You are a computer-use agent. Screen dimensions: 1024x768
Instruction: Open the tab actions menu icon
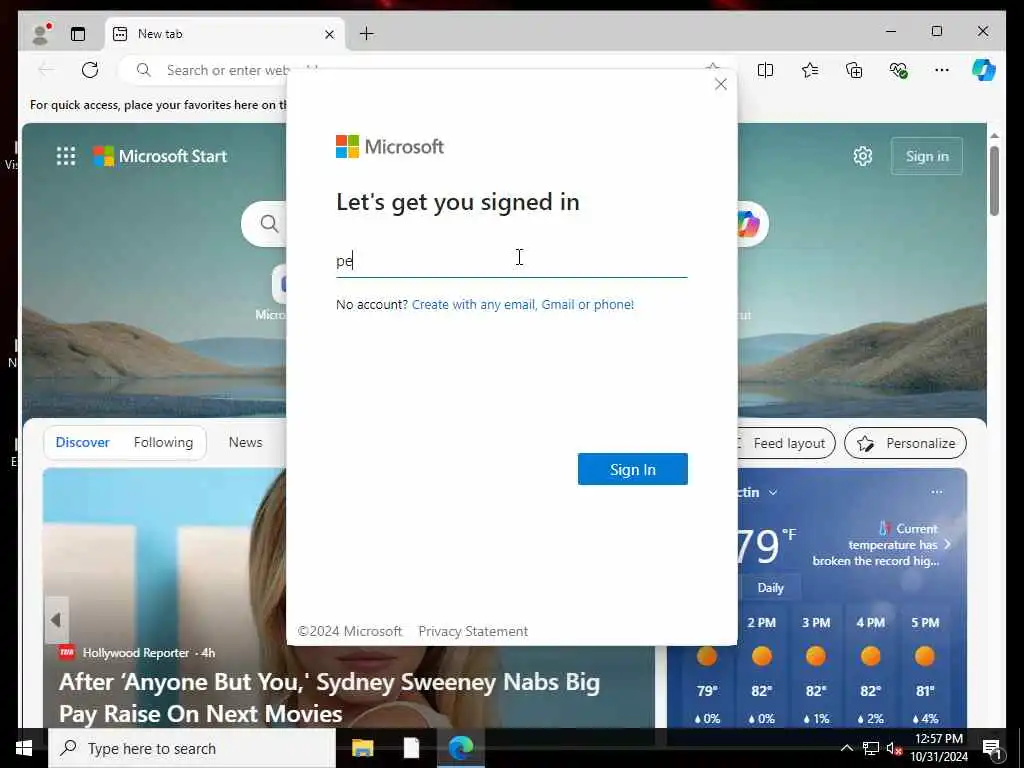click(78, 34)
